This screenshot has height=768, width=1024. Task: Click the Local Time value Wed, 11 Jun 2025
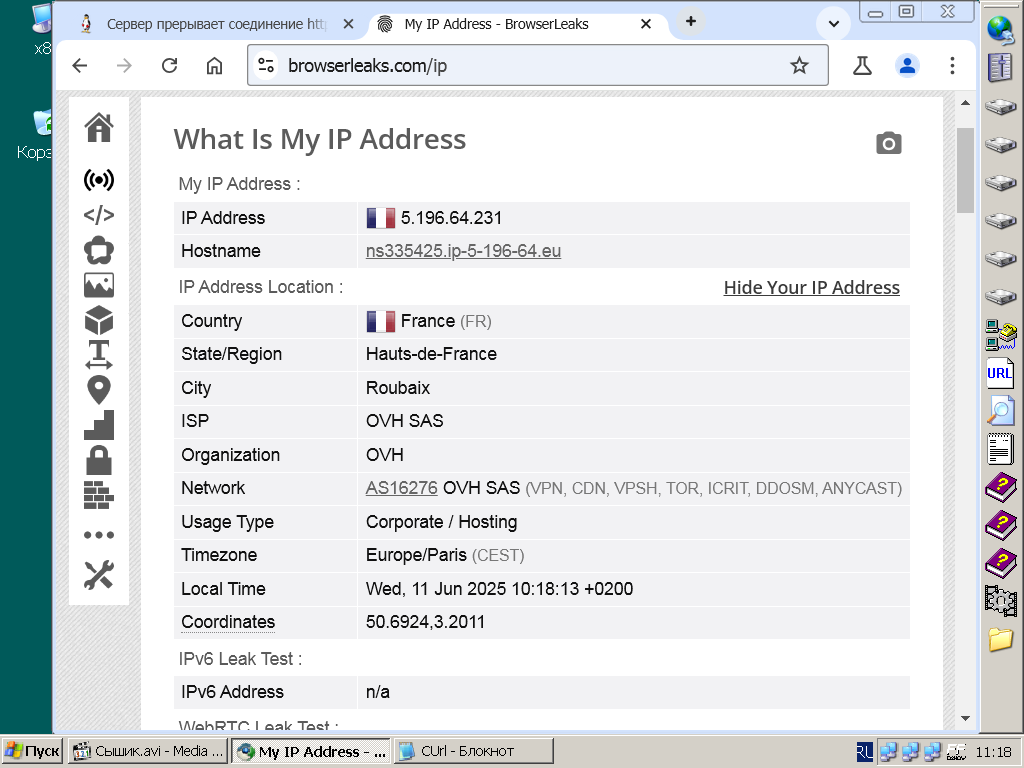[x=499, y=589]
